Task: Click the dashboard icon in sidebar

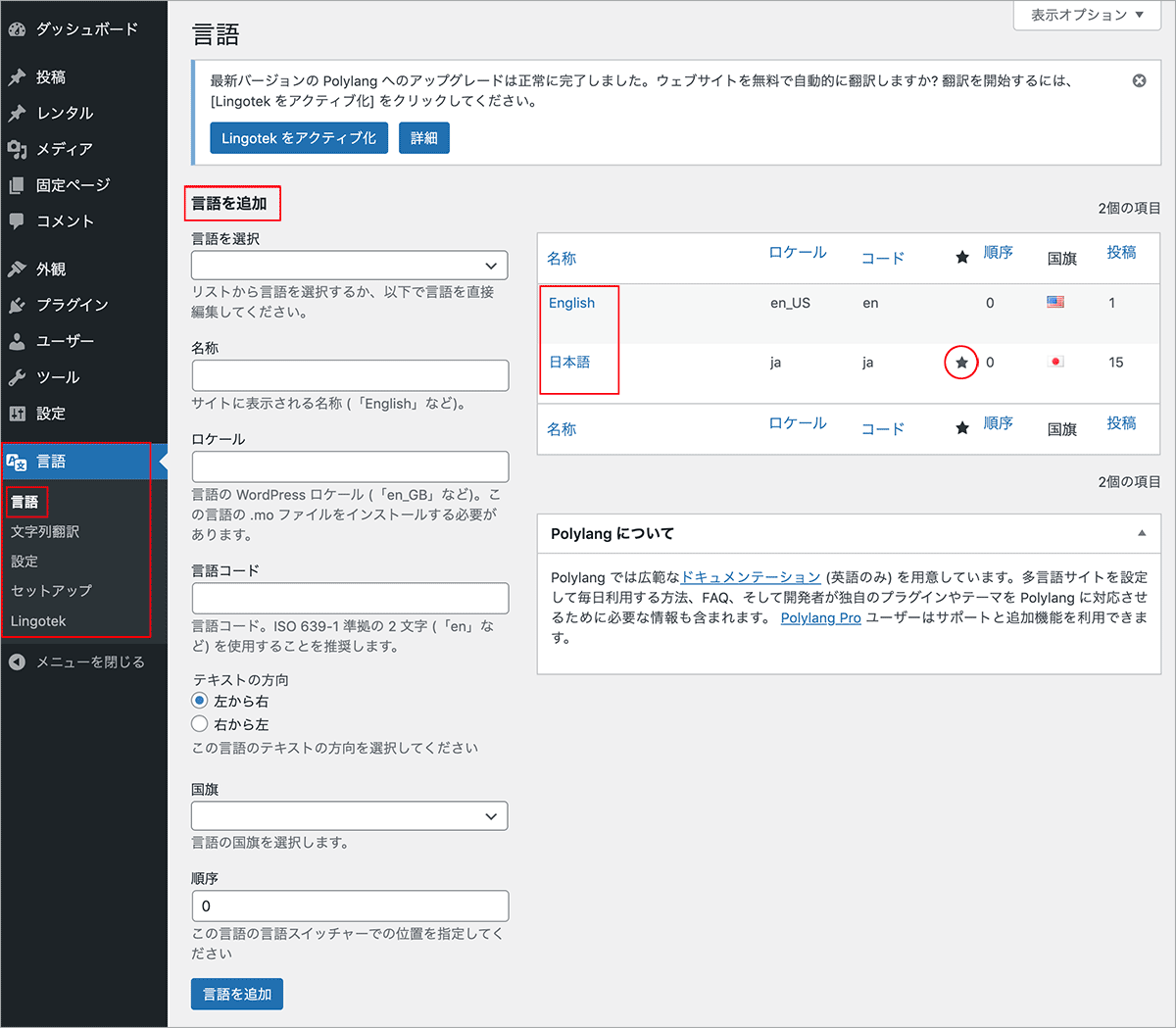Action: tap(17, 29)
